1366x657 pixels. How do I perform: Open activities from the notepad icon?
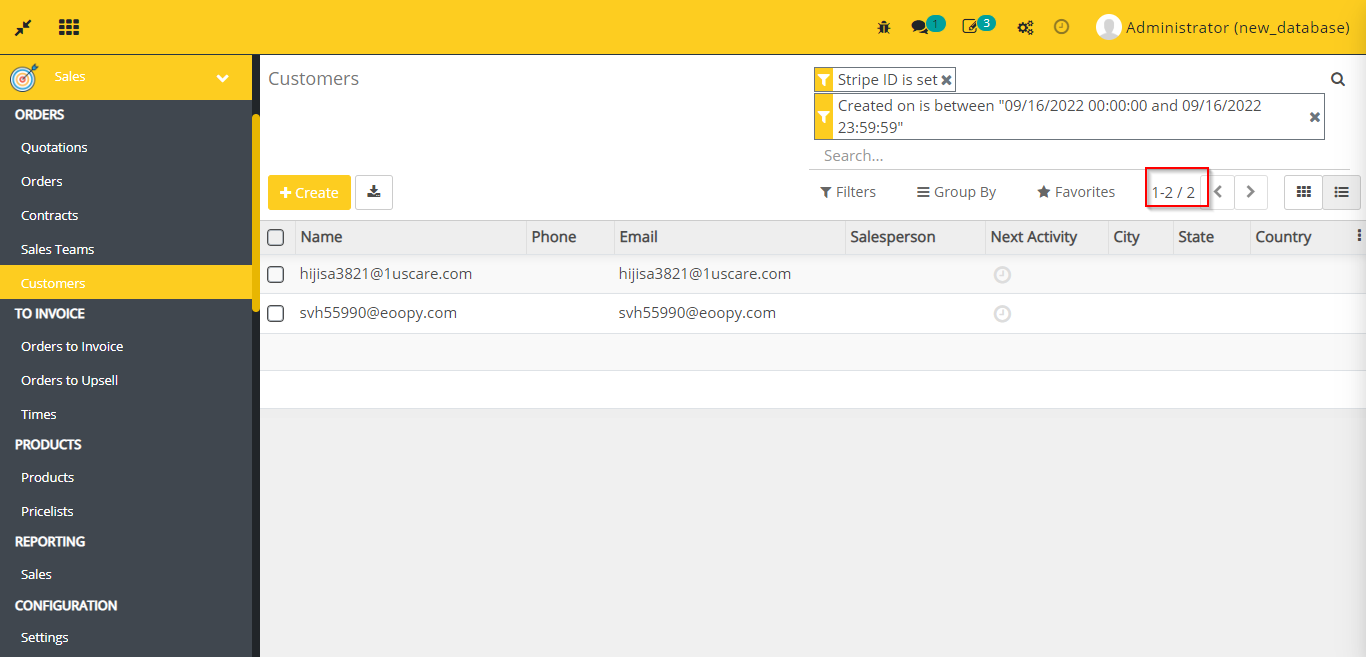[971, 27]
